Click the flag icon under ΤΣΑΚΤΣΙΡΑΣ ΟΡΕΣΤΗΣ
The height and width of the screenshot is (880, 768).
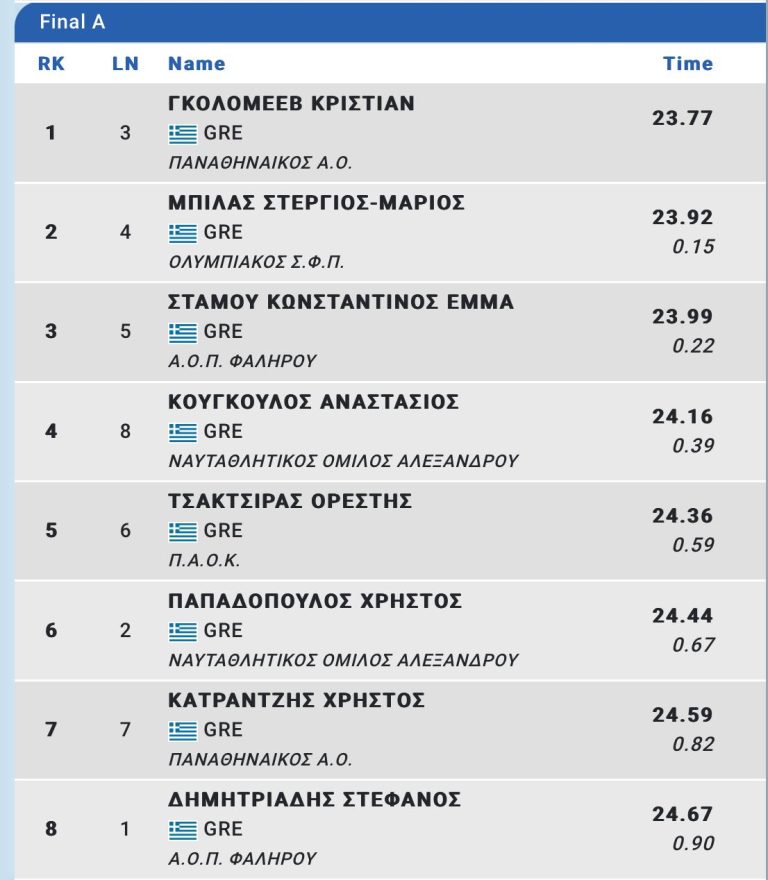(182, 530)
